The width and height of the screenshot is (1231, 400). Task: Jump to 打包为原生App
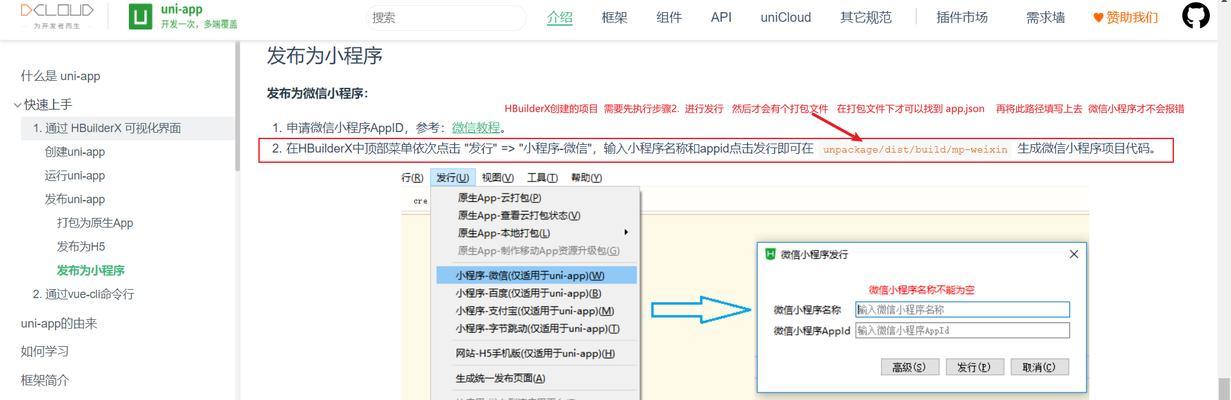tap(95, 223)
